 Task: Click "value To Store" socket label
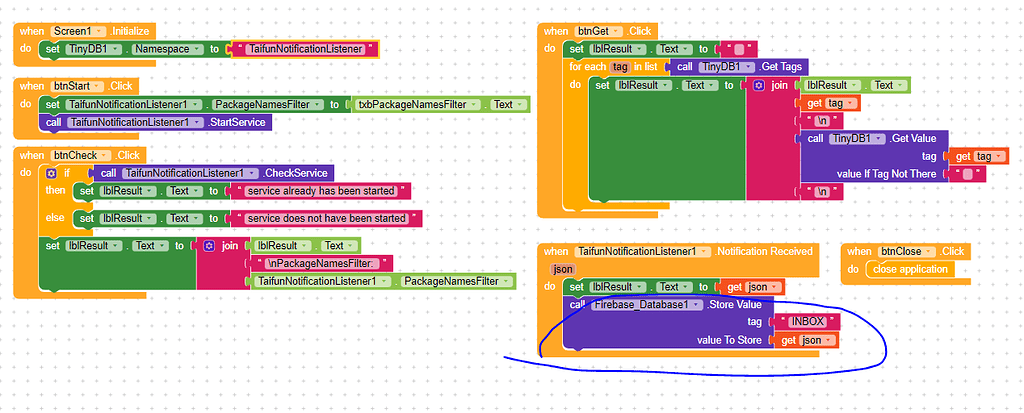point(730,340)
